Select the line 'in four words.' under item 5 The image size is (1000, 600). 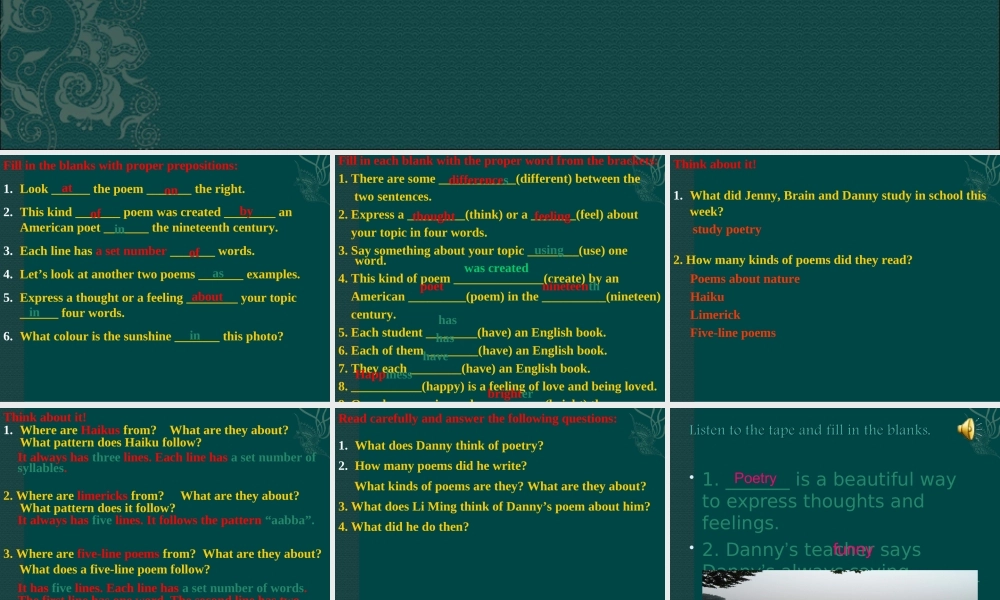[72, 313]
